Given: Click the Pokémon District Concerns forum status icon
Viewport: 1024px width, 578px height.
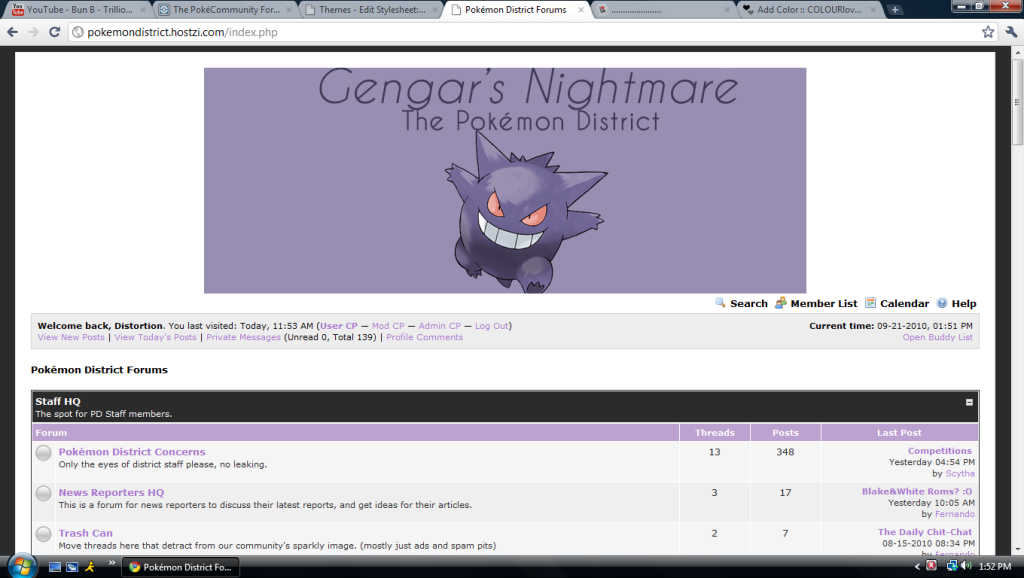Looking at the screenshot, I should pos(44,453).
